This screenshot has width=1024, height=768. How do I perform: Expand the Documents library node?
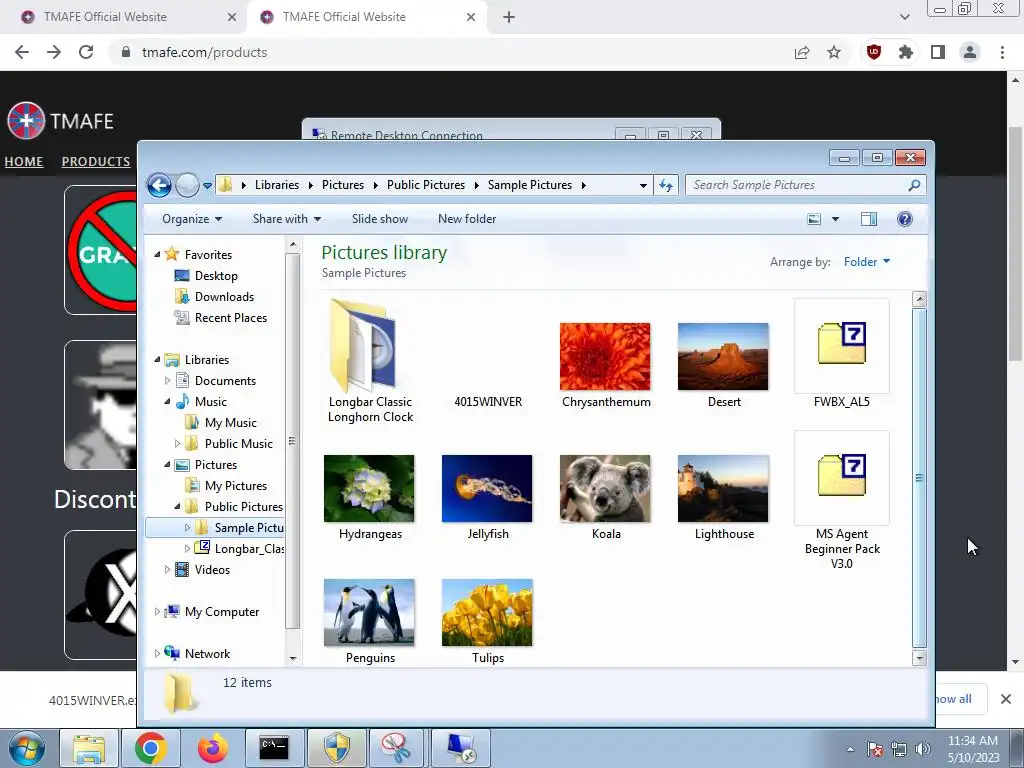coord(167,381)
